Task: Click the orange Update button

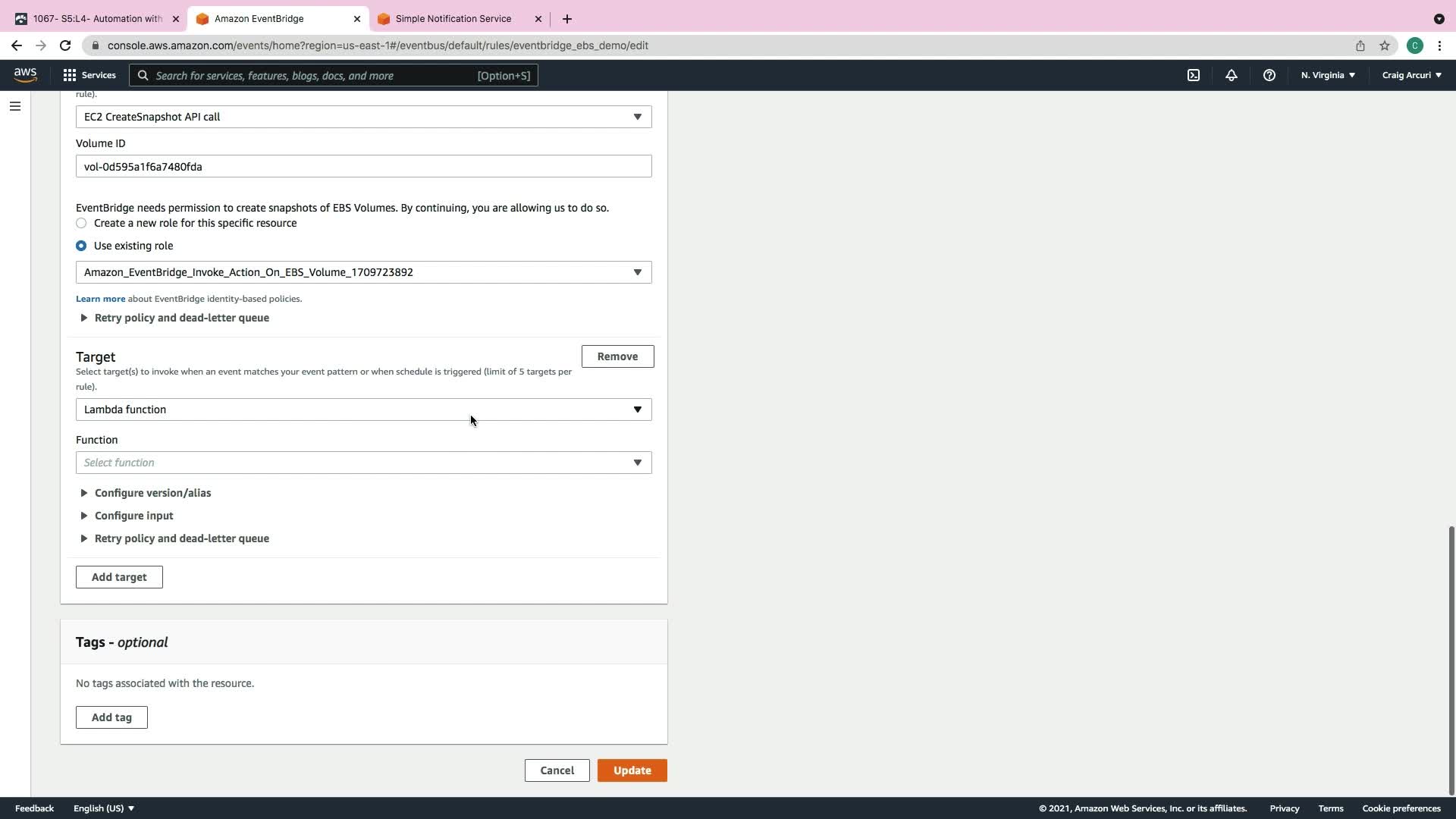Action: (632, 770)
